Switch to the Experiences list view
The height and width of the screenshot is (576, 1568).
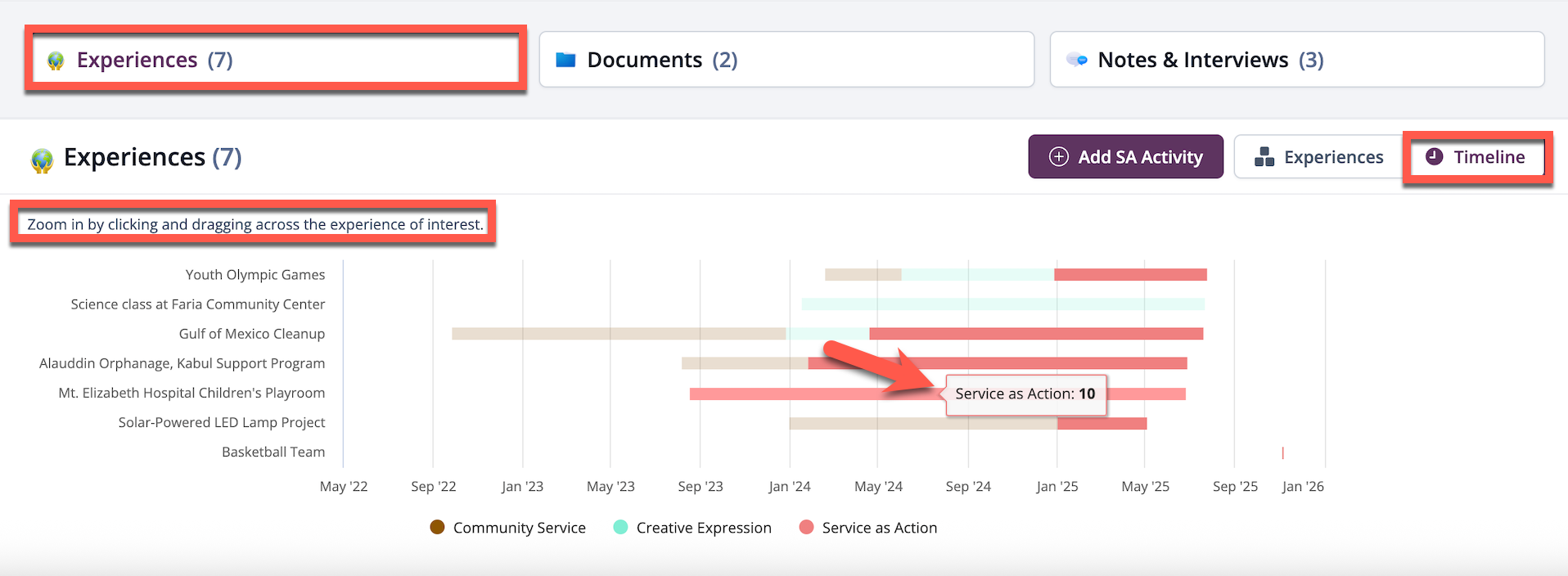point(1318,157)
